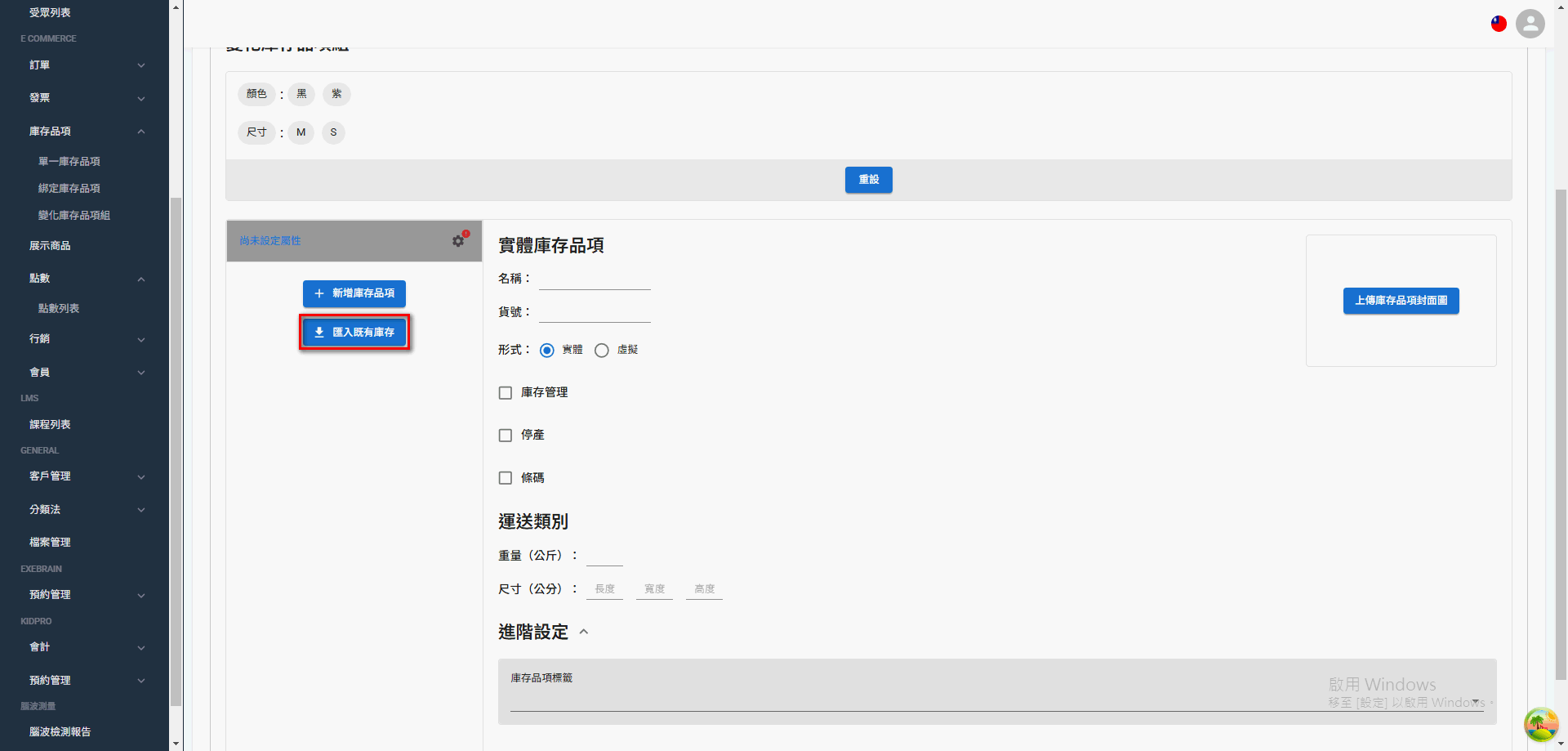Click 上傳庫存品項封面圖 button
Screen dimensions: 1568x751
coord(1401,301)
